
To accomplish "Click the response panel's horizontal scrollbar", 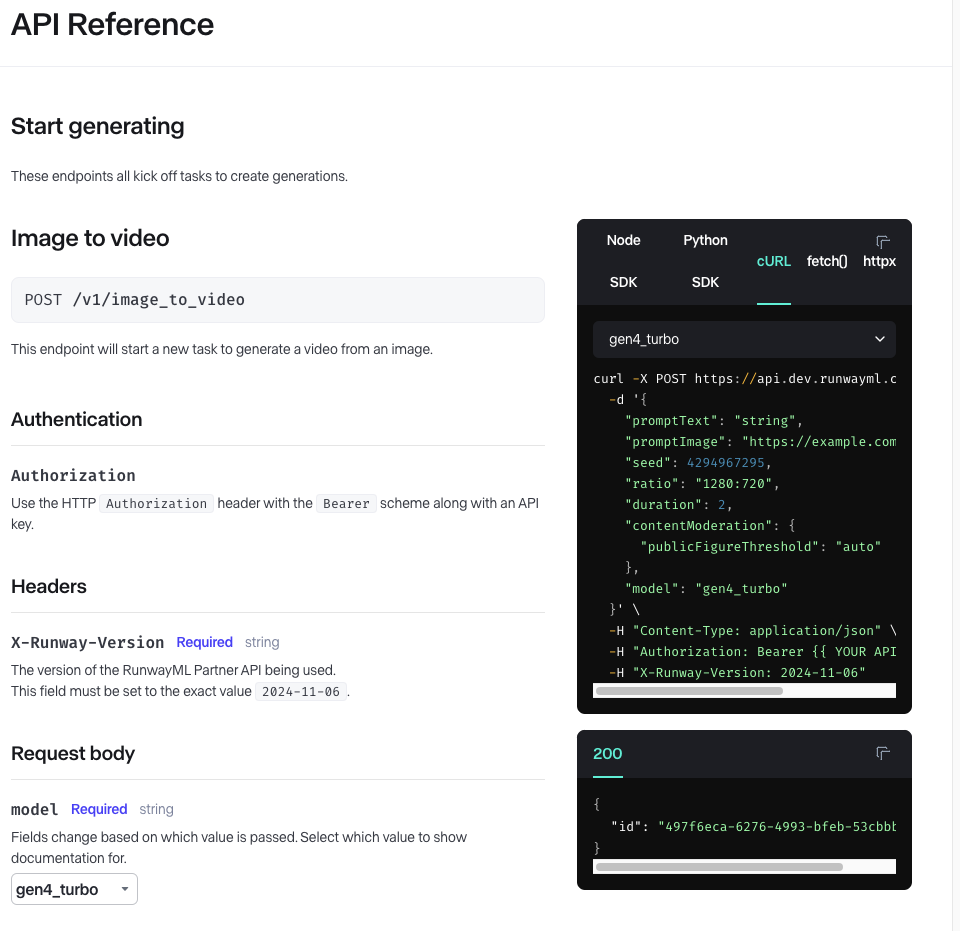I will pyautogui.click(x=719, y=867).
